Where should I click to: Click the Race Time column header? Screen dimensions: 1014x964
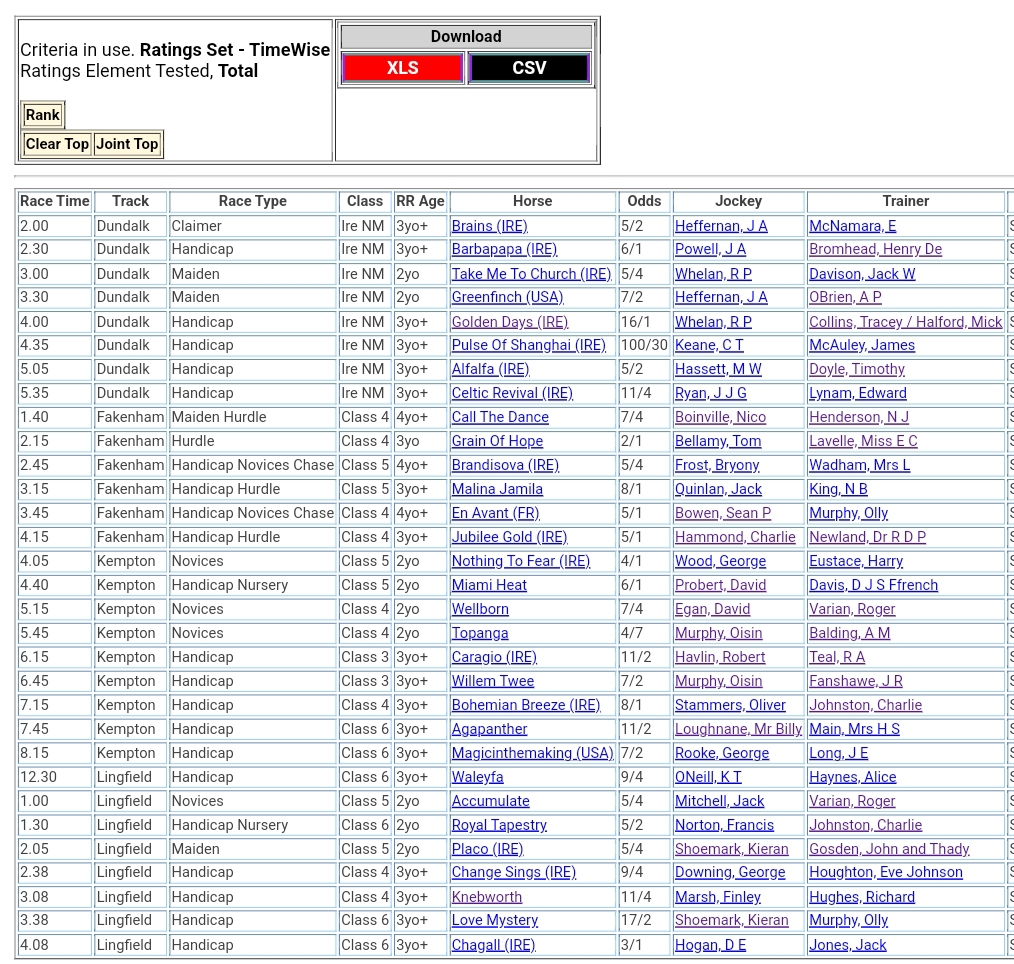[55, 201]
